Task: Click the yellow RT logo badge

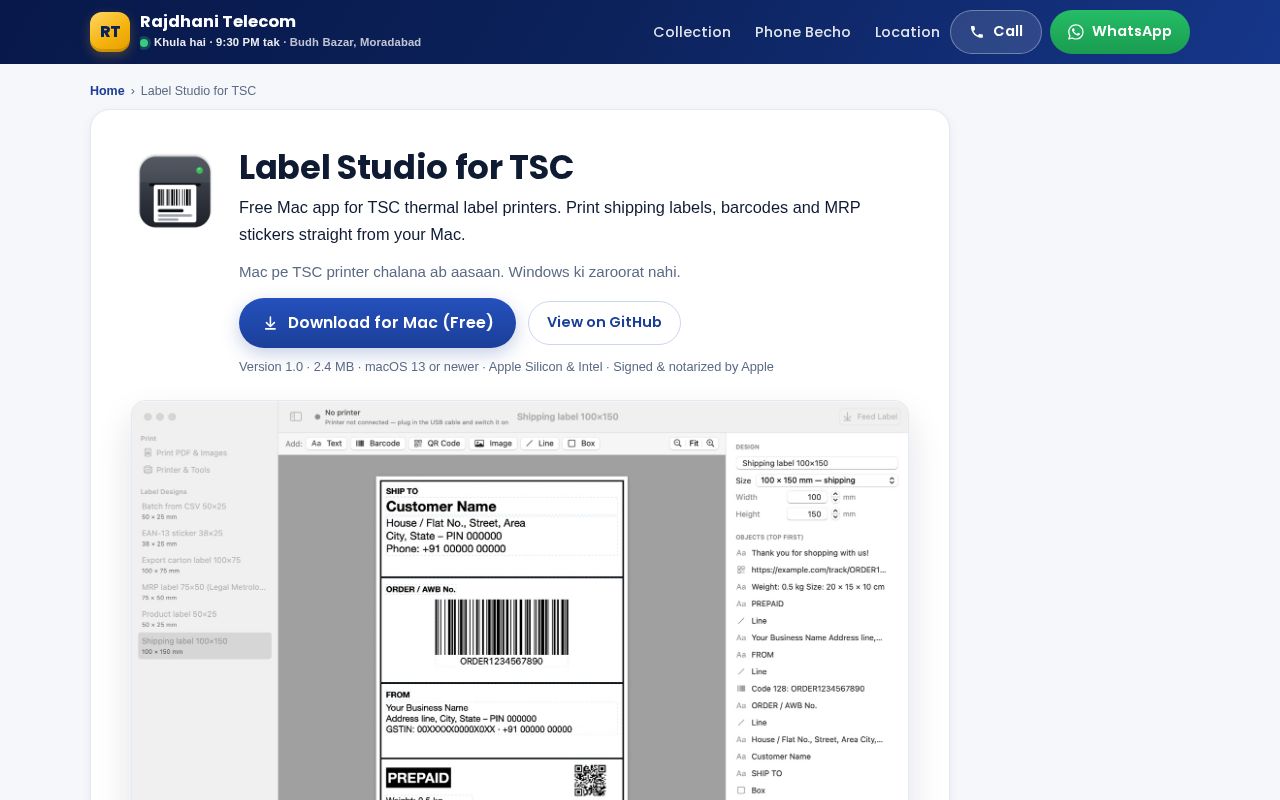Action: 110,32
